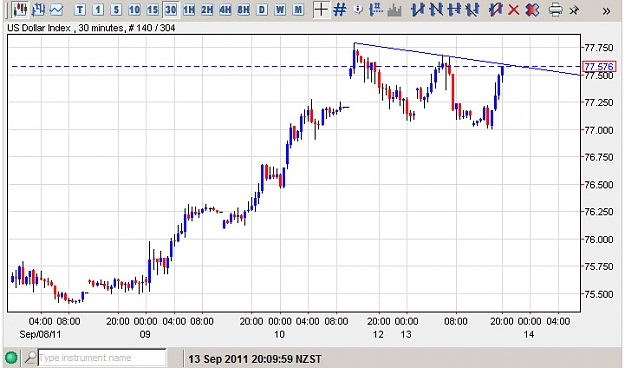Select the daily (D) timeframe
Image resolution: width=625 pixels, height=368 pixels.
(x=262, y=10)
